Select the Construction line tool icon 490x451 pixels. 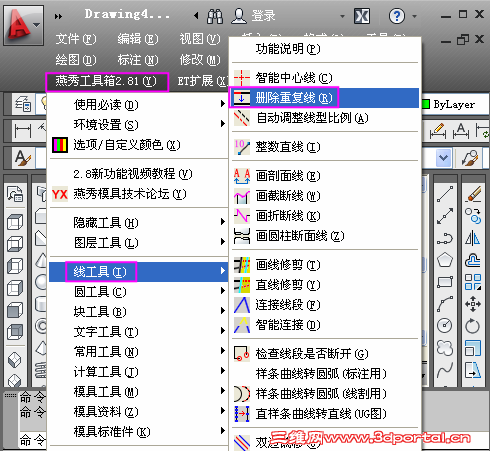click(x=445, y=216)
